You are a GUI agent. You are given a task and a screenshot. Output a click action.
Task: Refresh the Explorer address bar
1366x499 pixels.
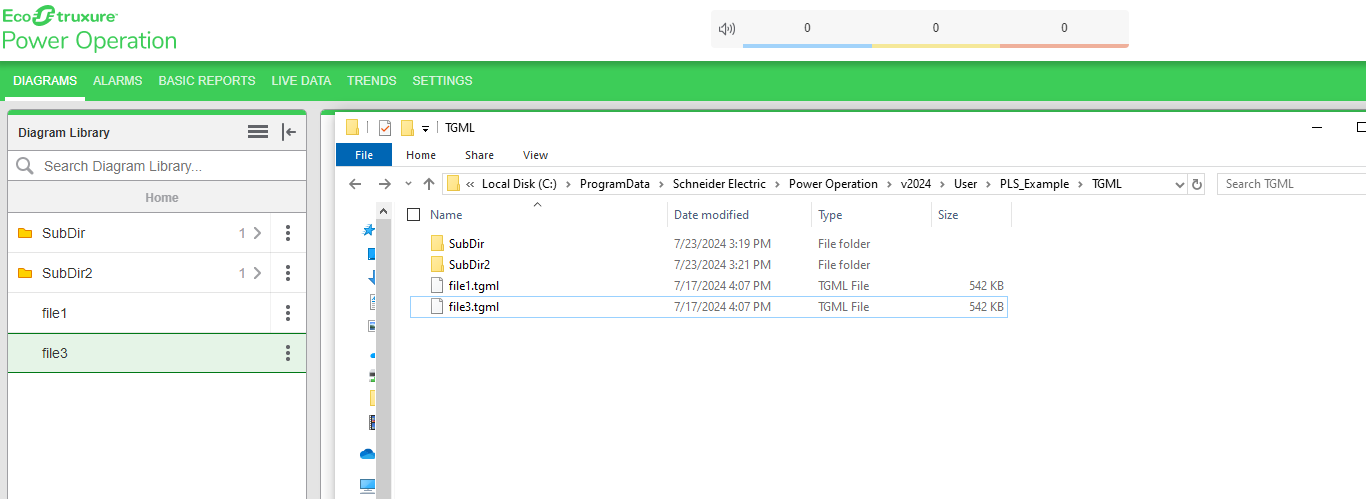coord(1197,184)
